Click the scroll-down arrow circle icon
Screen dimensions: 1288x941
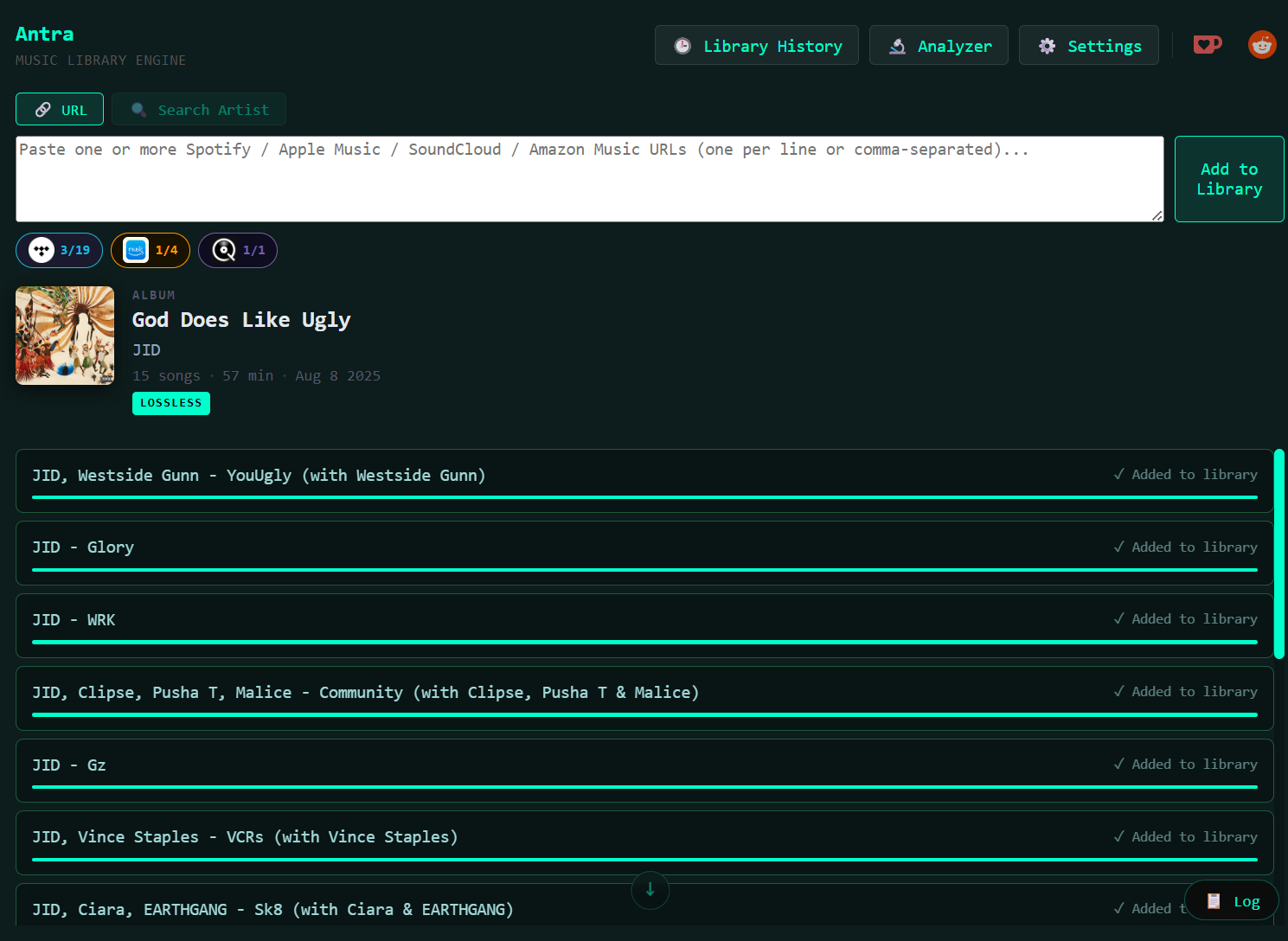click(650, 890)
